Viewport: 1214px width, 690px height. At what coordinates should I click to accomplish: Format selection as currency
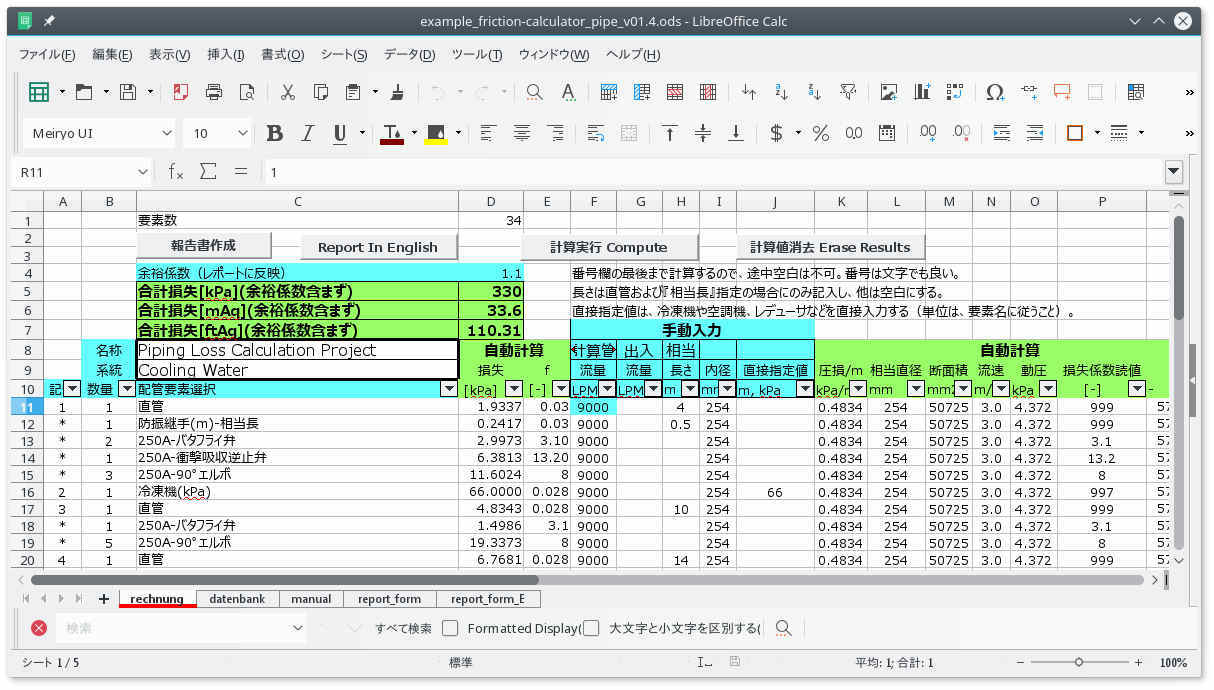tap(777, 133)
